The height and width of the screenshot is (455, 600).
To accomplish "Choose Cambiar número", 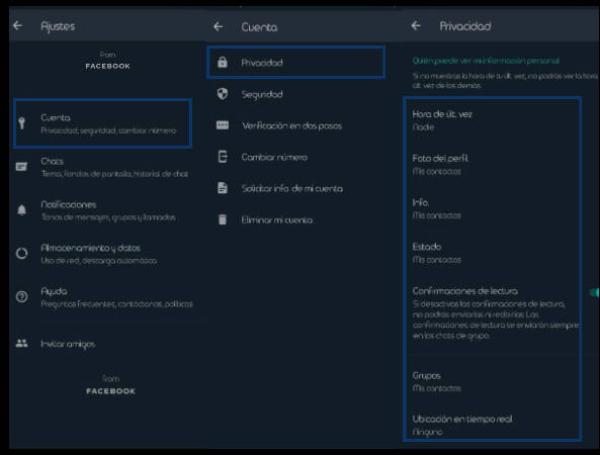I will [x=296, y=157].
